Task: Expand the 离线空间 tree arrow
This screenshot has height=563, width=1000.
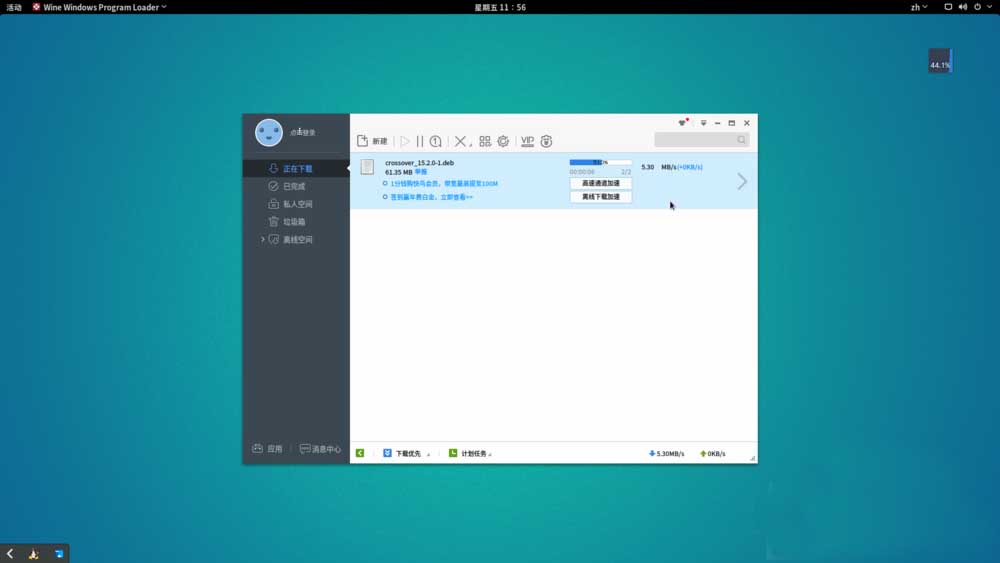Action: click(x=262, y=240)
